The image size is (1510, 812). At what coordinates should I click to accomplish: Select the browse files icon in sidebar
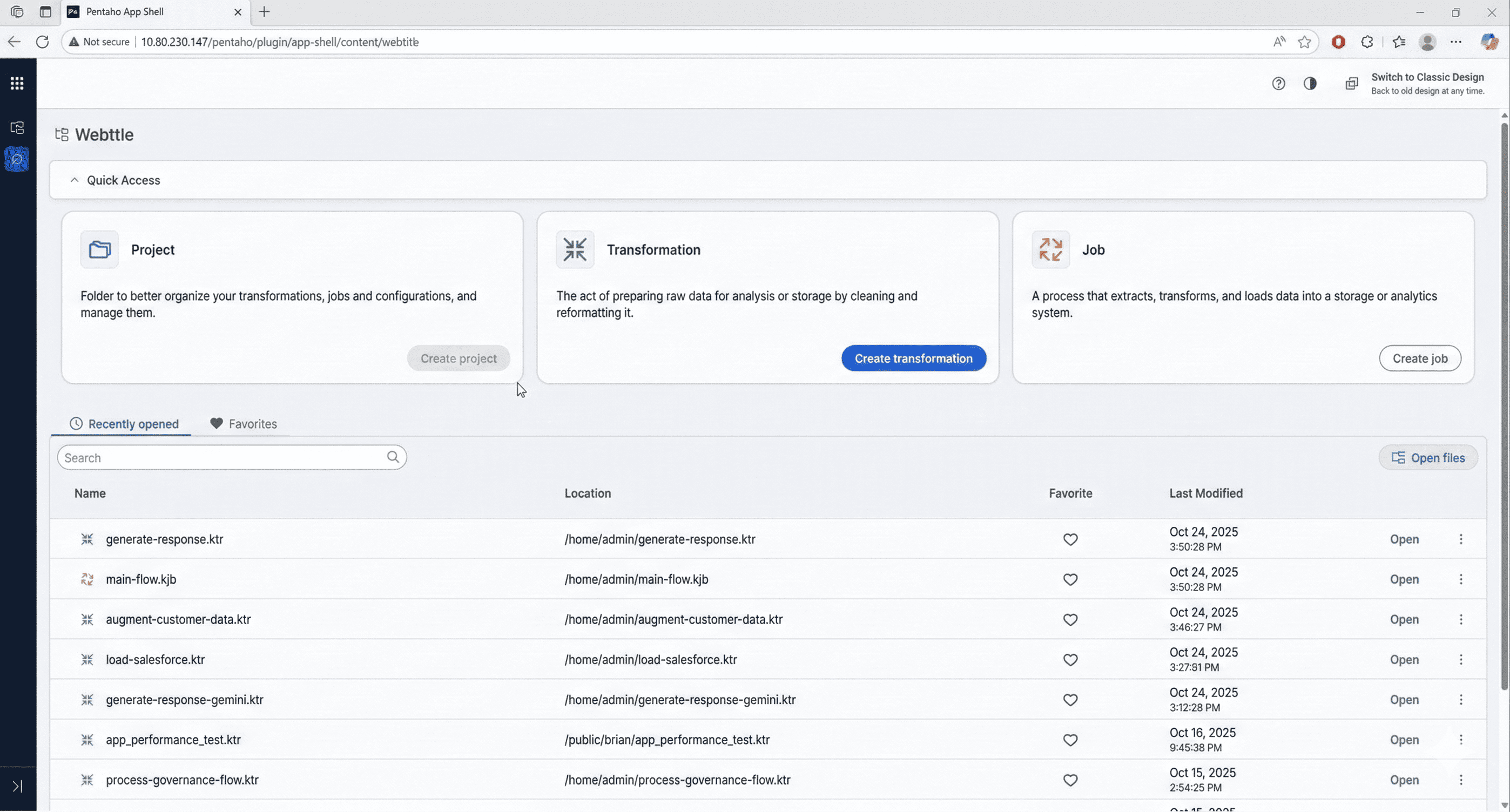[x=17, y=127]
